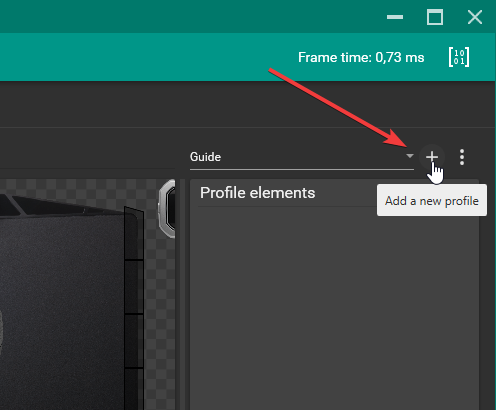Image resolution: width=496 pixels, height=410 pixels.
Task: Click the teal header bar left of Frame time
Action: point(147,57)
